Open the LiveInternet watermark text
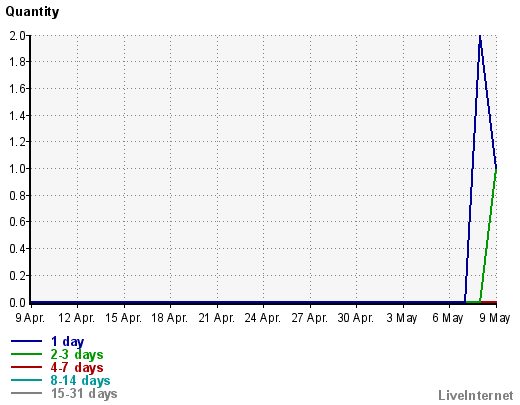The width and height of the screenshot is (520, 405). point(476,395)
